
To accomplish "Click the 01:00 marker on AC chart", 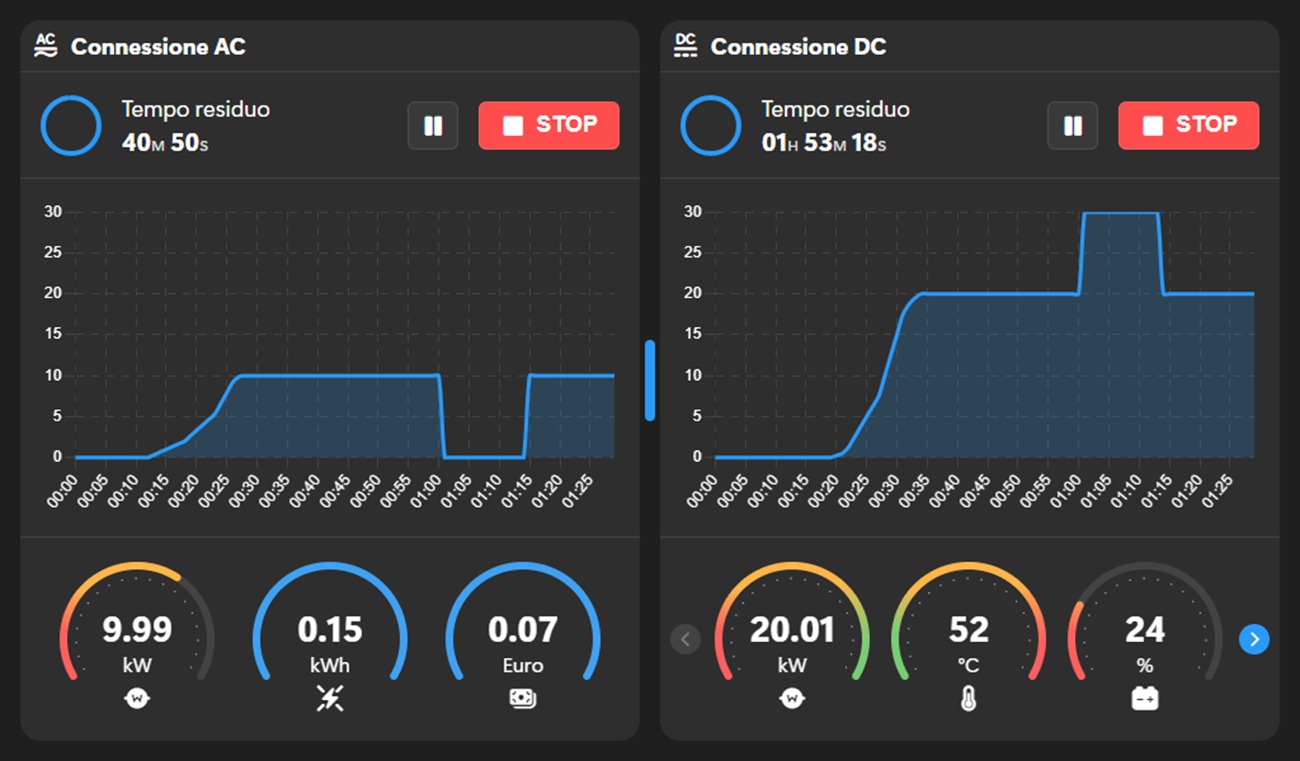I will [x=428, y=491].
